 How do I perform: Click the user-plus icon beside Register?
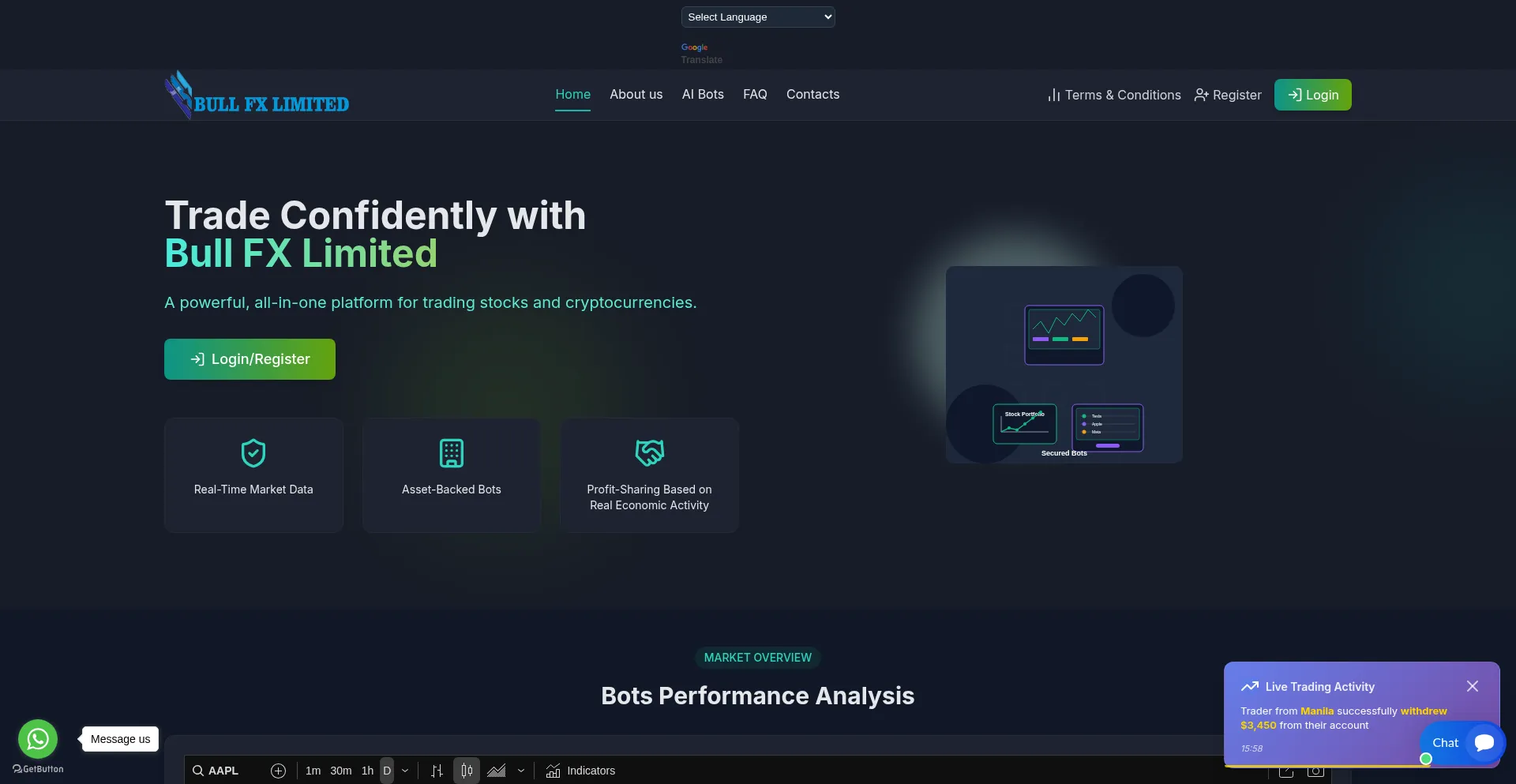click(x=1201, y=95)
